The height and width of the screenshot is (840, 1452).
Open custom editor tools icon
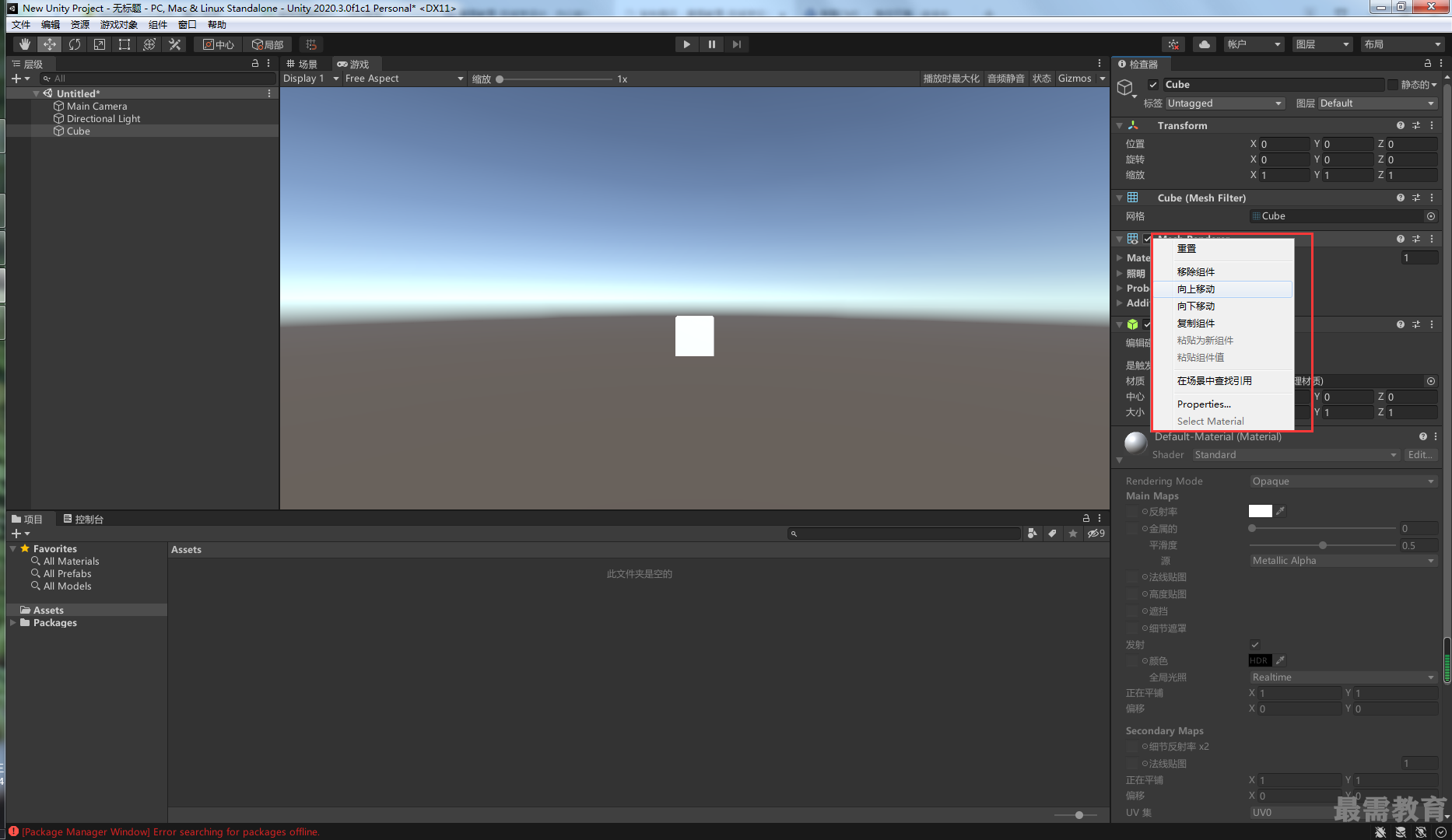175,44
